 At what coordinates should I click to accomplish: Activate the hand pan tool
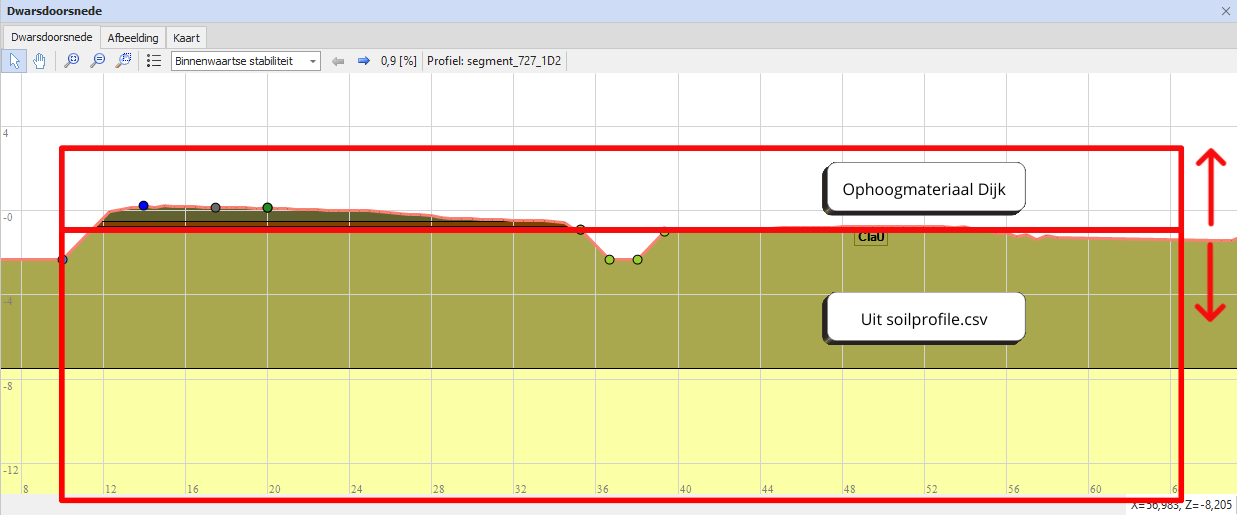40,61
